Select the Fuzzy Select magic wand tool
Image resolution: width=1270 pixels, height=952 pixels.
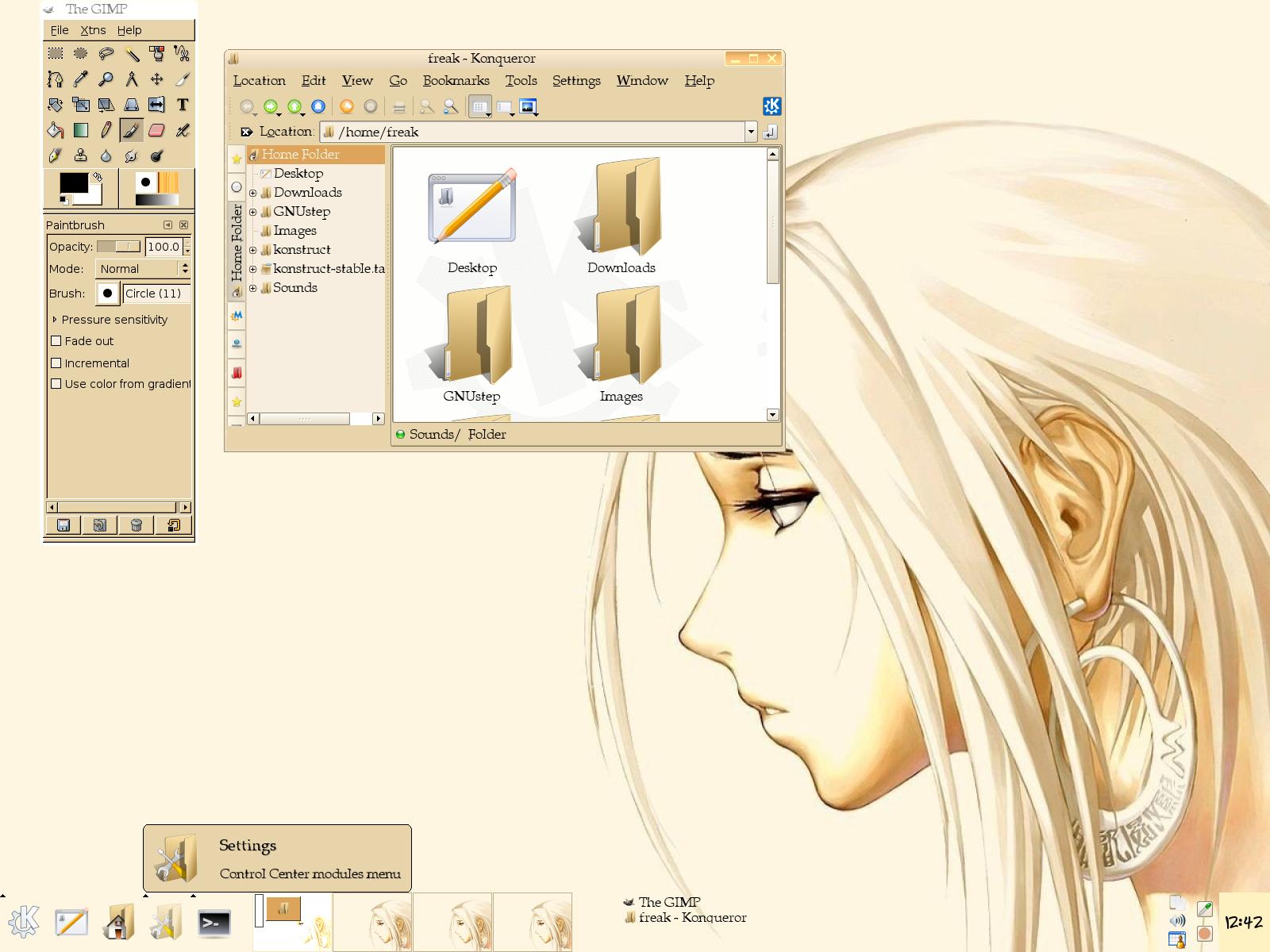tap(131, 53)
